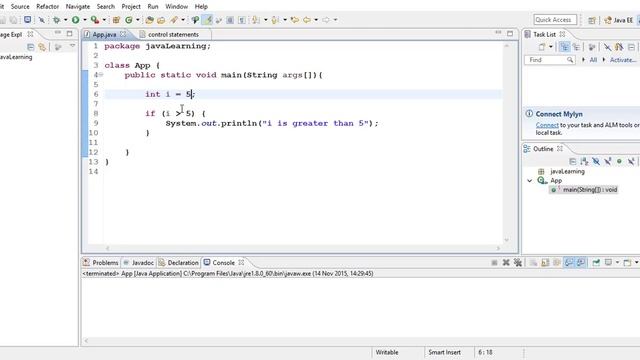The width and height of the screenshot is (640, 360).
Task: Toggle Show Whitespace Characters icon
Action: click(x=242, y=20)
